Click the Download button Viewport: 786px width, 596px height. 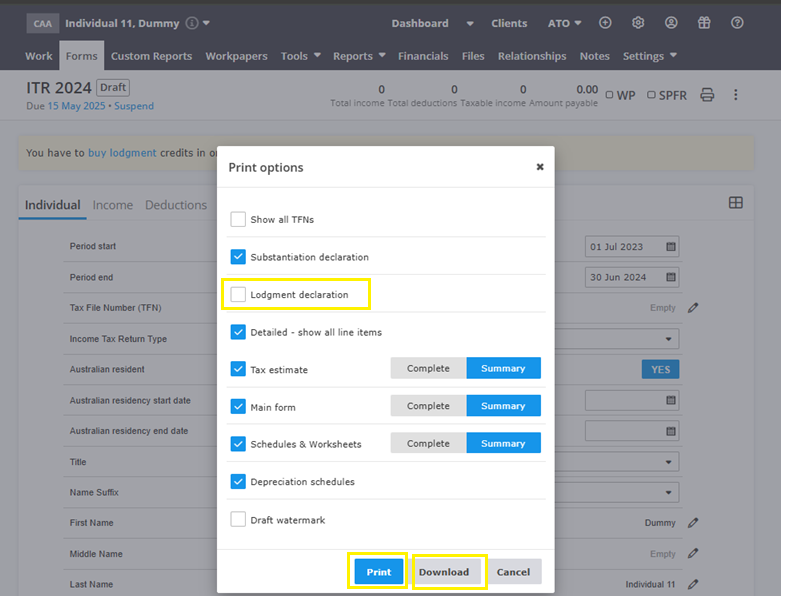pos(444,571)
